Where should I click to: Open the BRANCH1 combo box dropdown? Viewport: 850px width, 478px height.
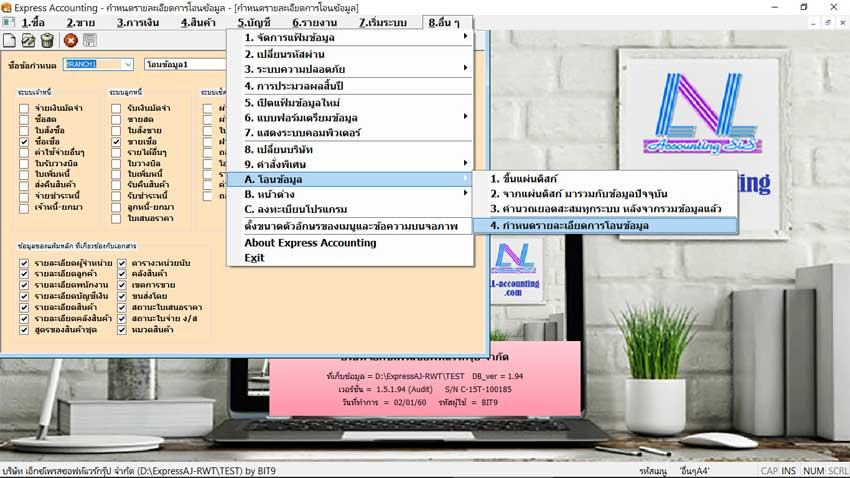point(128,64)
